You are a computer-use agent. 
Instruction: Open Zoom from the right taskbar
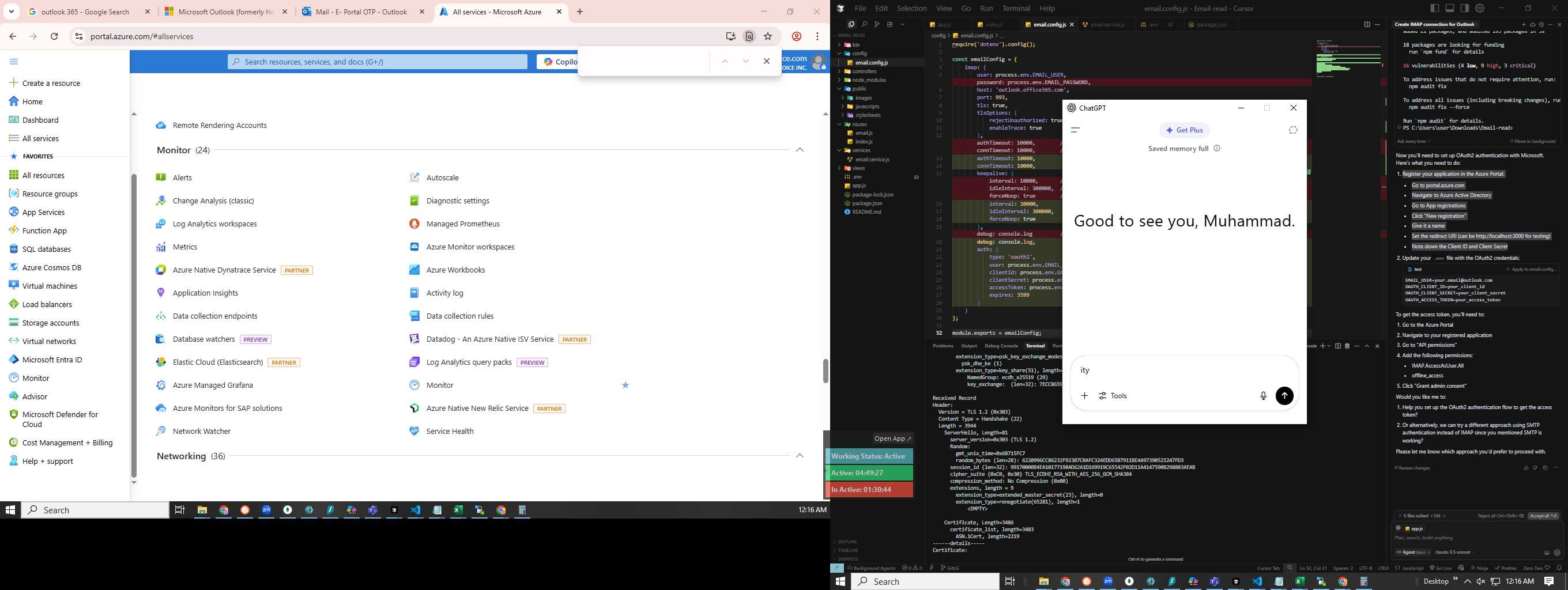tap(1108, 581)
